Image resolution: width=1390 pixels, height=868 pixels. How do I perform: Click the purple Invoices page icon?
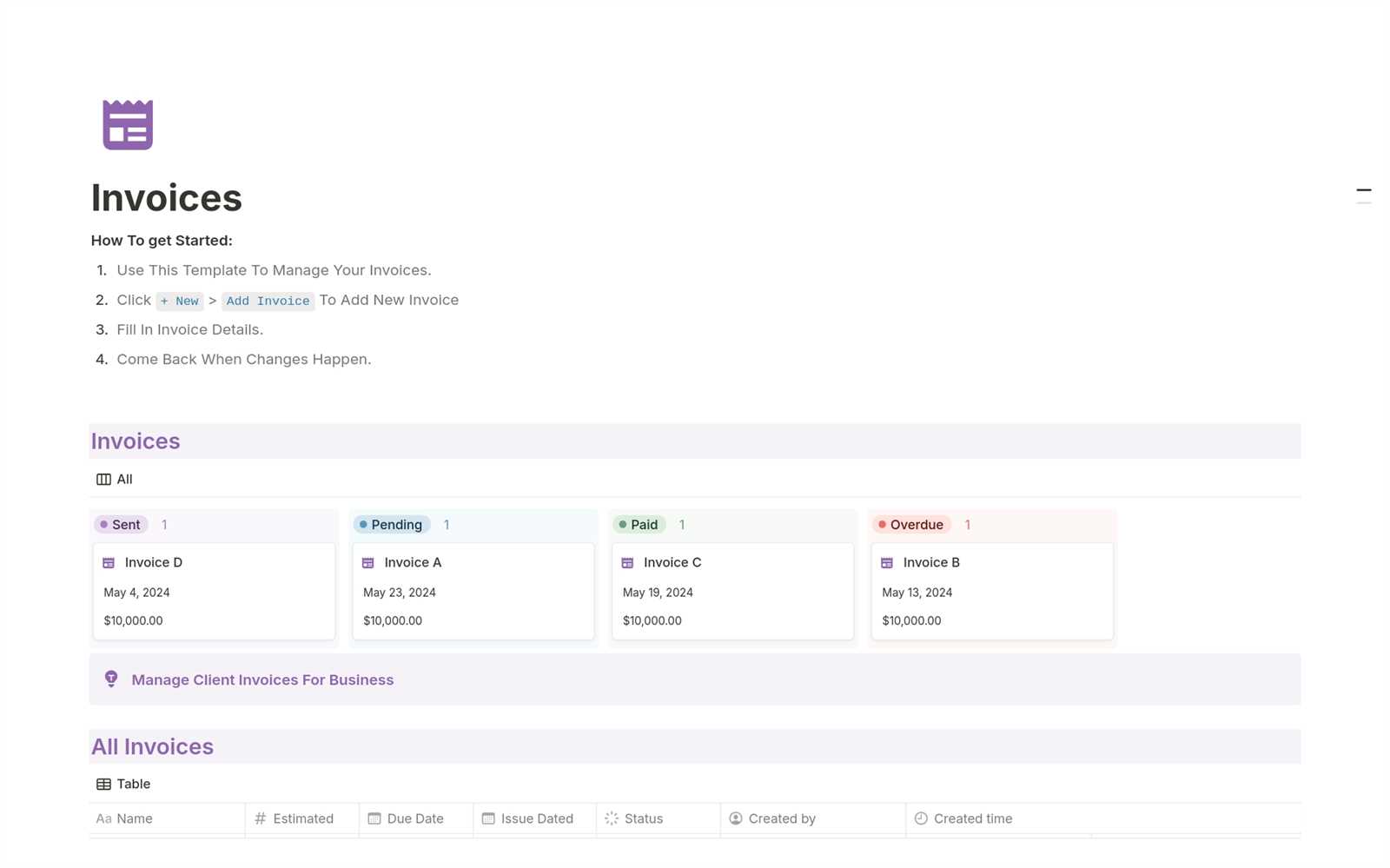128,124
